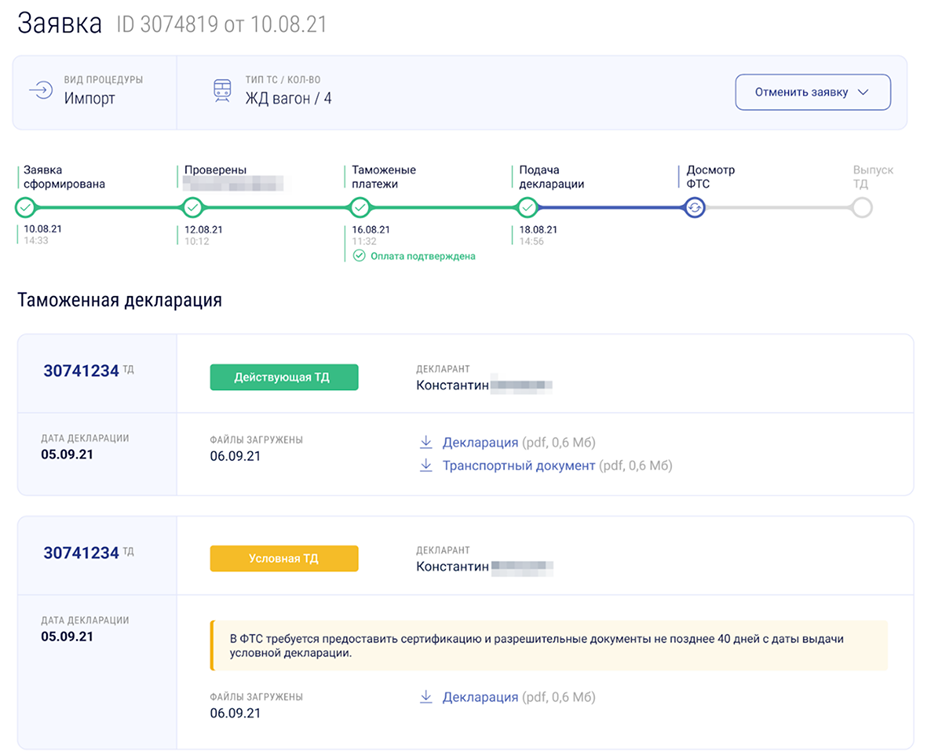Click the Досмотр ФТС in-progress step icon
This screenshot has height=753, width=931.
click(x=695, y=208)
